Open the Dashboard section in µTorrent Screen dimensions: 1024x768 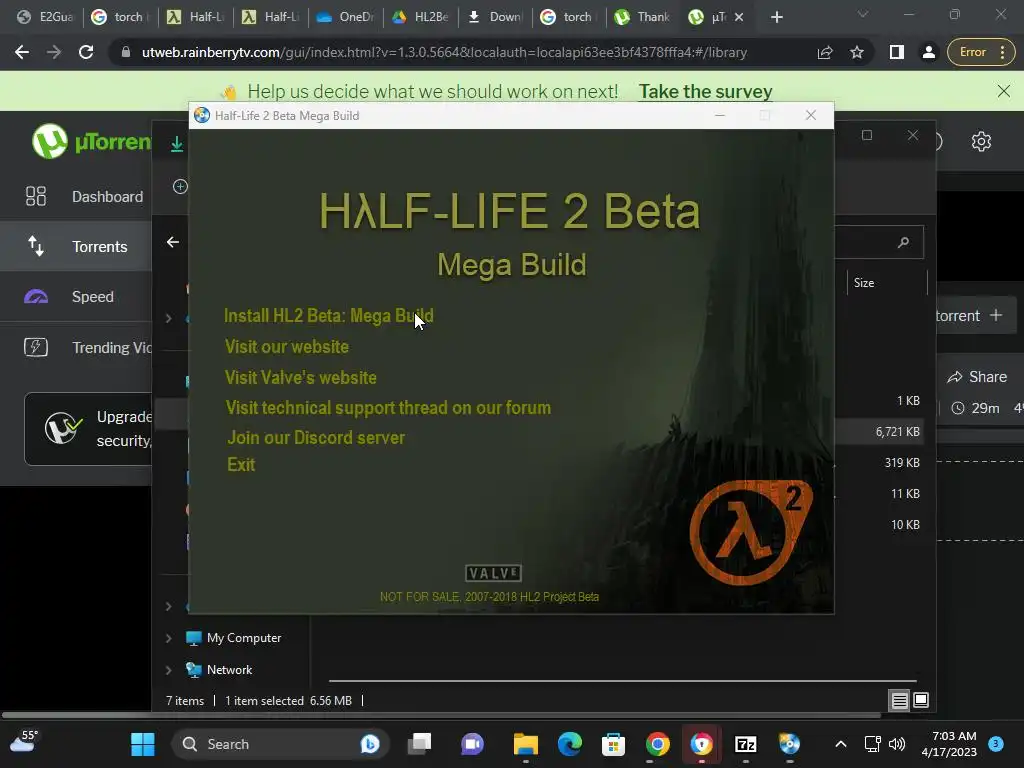(x=76, y=197)
